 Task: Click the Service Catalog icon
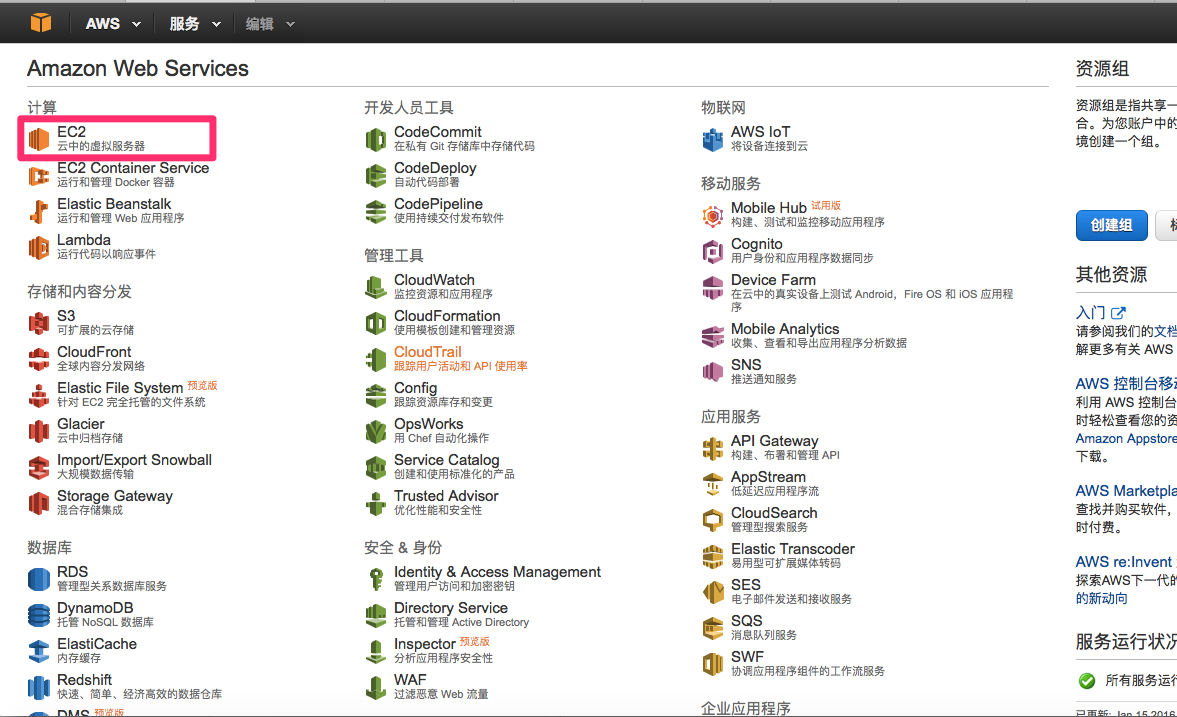(376, 467)
